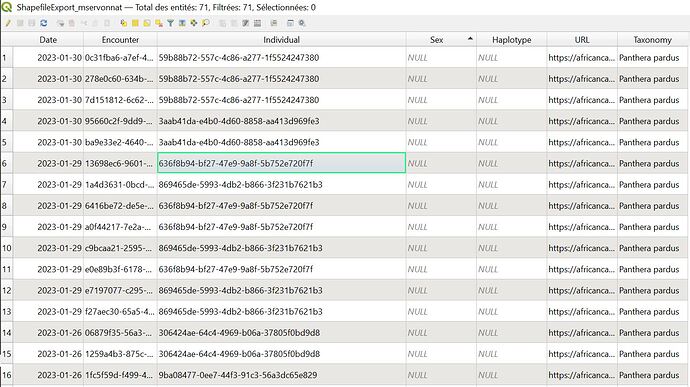Click Encounter cell c9bcaa21-2595-...
690x387 pixels.
pos(120,248)
